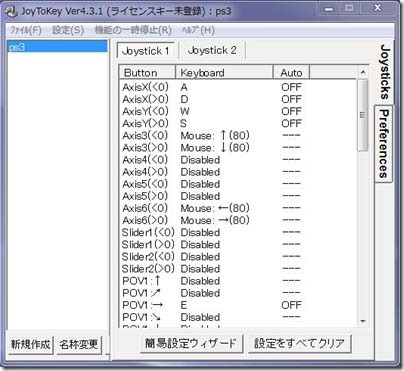This screenshot has width=404, height=371.
Task: Select the Axis5(>0) row
Action: click(239, 196)
